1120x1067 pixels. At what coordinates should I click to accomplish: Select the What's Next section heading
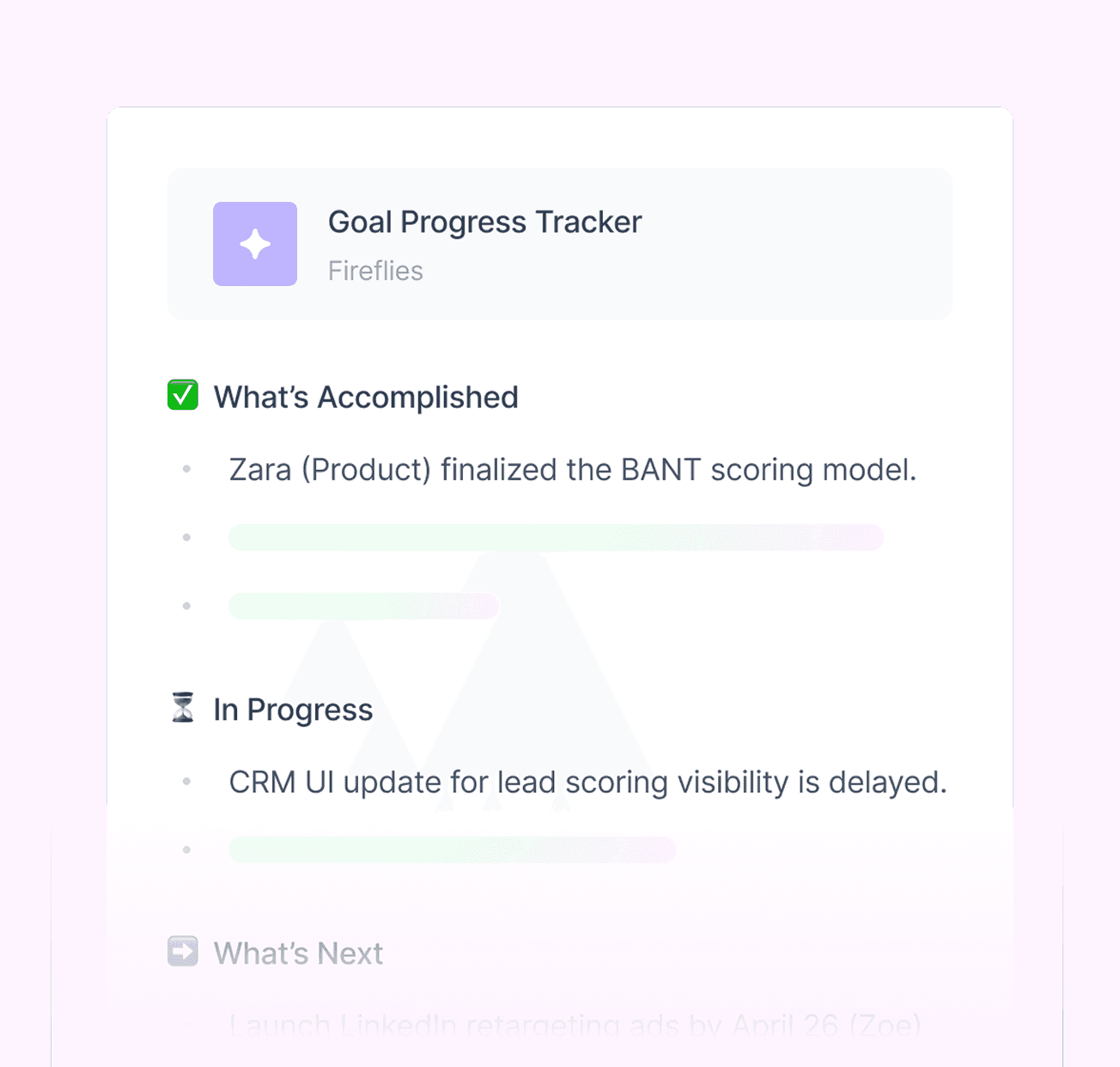click(x=298, y=954)
